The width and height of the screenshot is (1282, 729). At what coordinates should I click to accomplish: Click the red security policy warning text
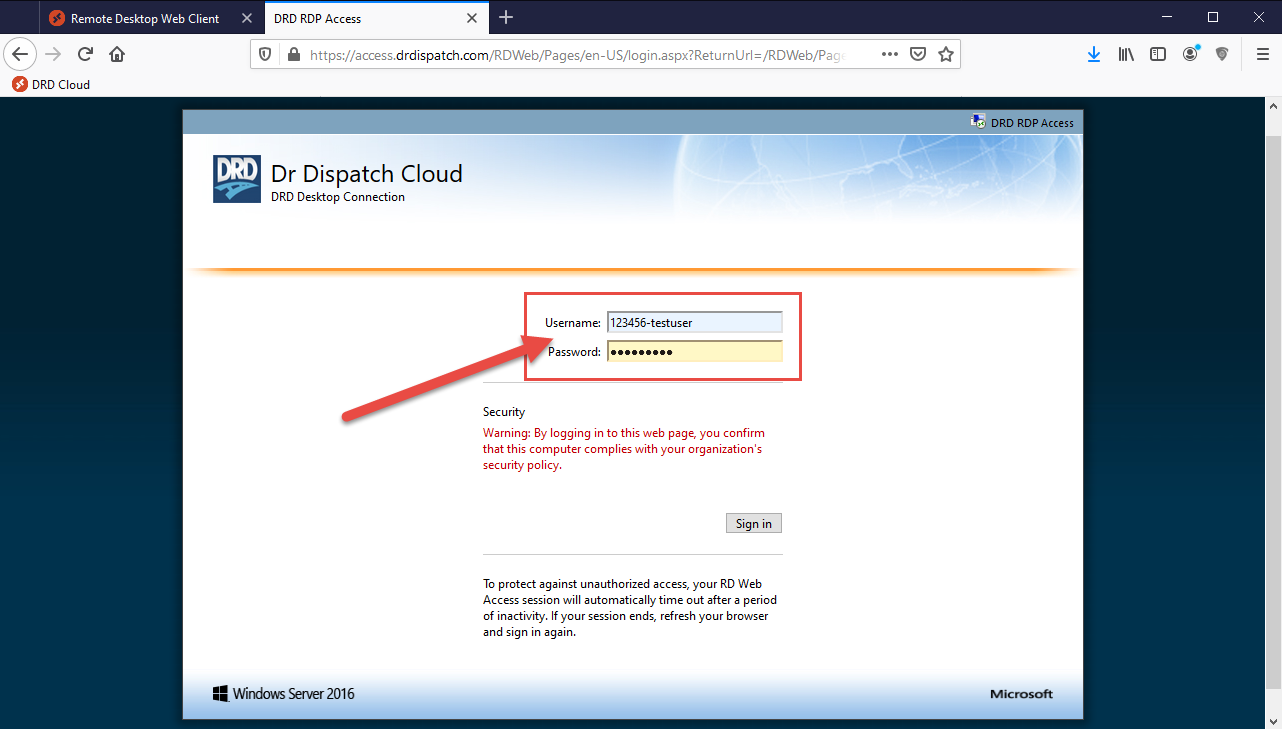[x=624, y=449]
